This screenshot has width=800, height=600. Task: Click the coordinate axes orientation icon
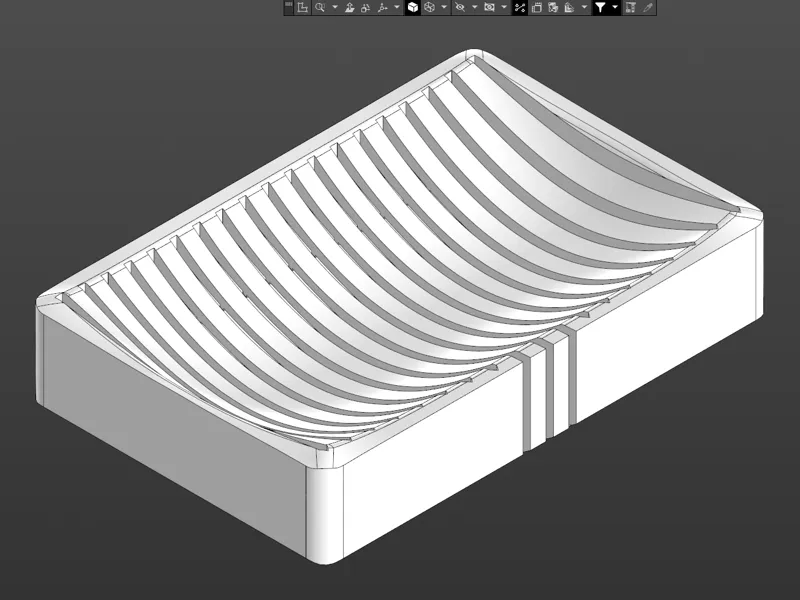[383, 7]
